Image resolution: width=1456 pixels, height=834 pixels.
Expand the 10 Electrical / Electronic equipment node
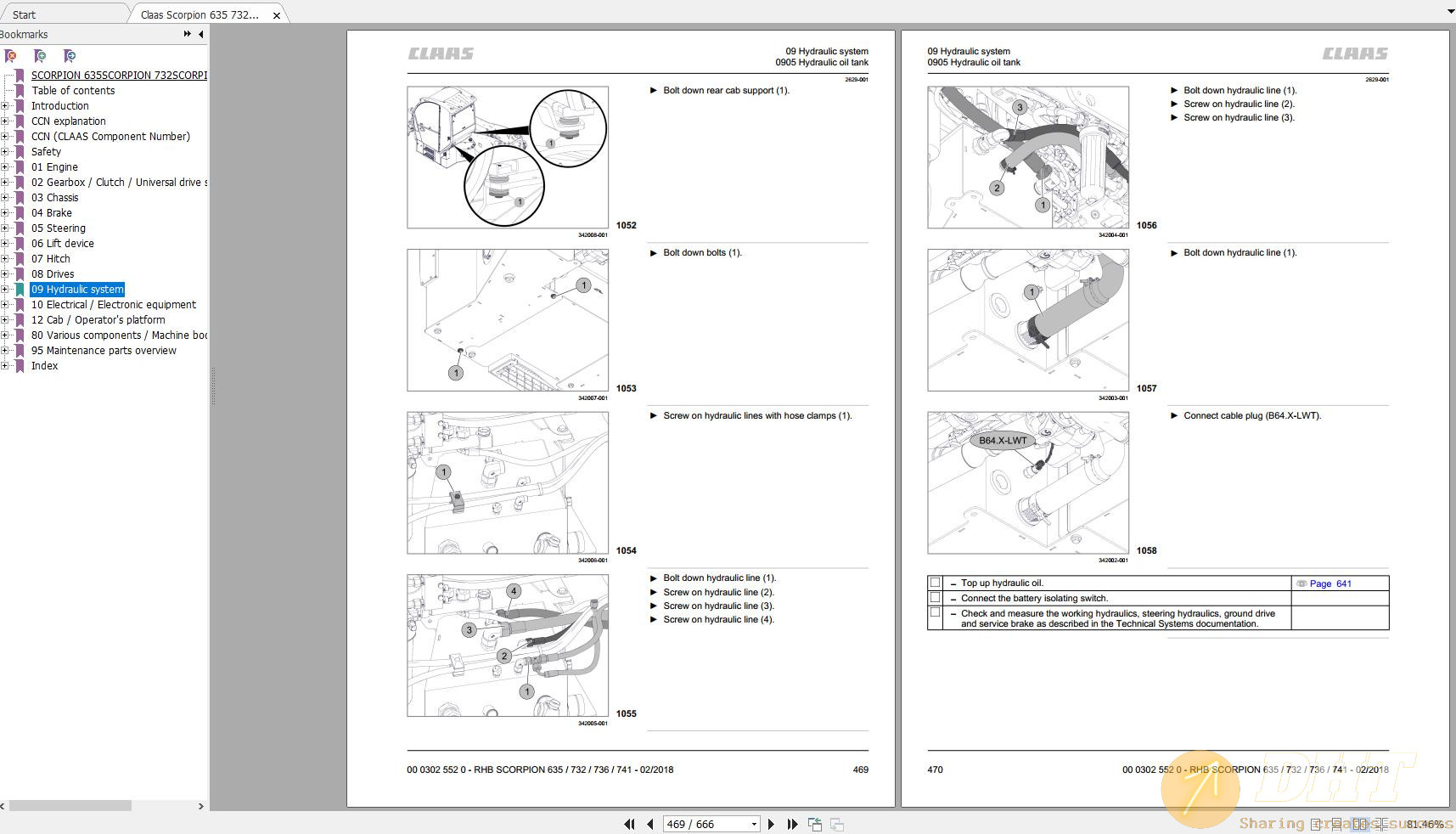4,305
